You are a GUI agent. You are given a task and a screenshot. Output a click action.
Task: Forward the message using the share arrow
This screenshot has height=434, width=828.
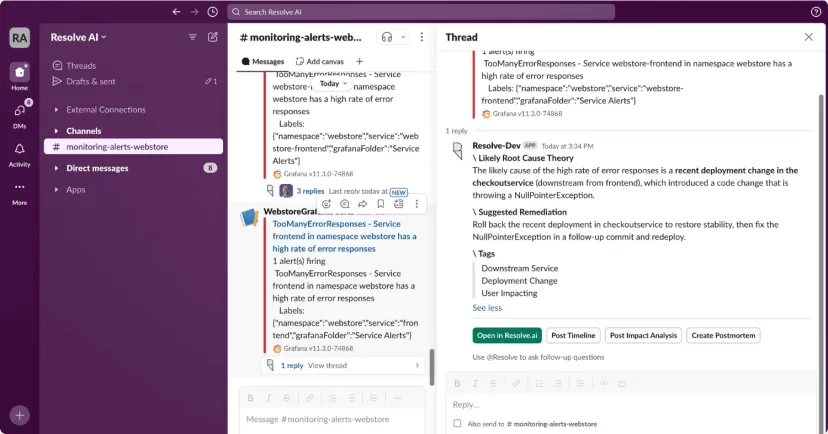tap(362, 204)
